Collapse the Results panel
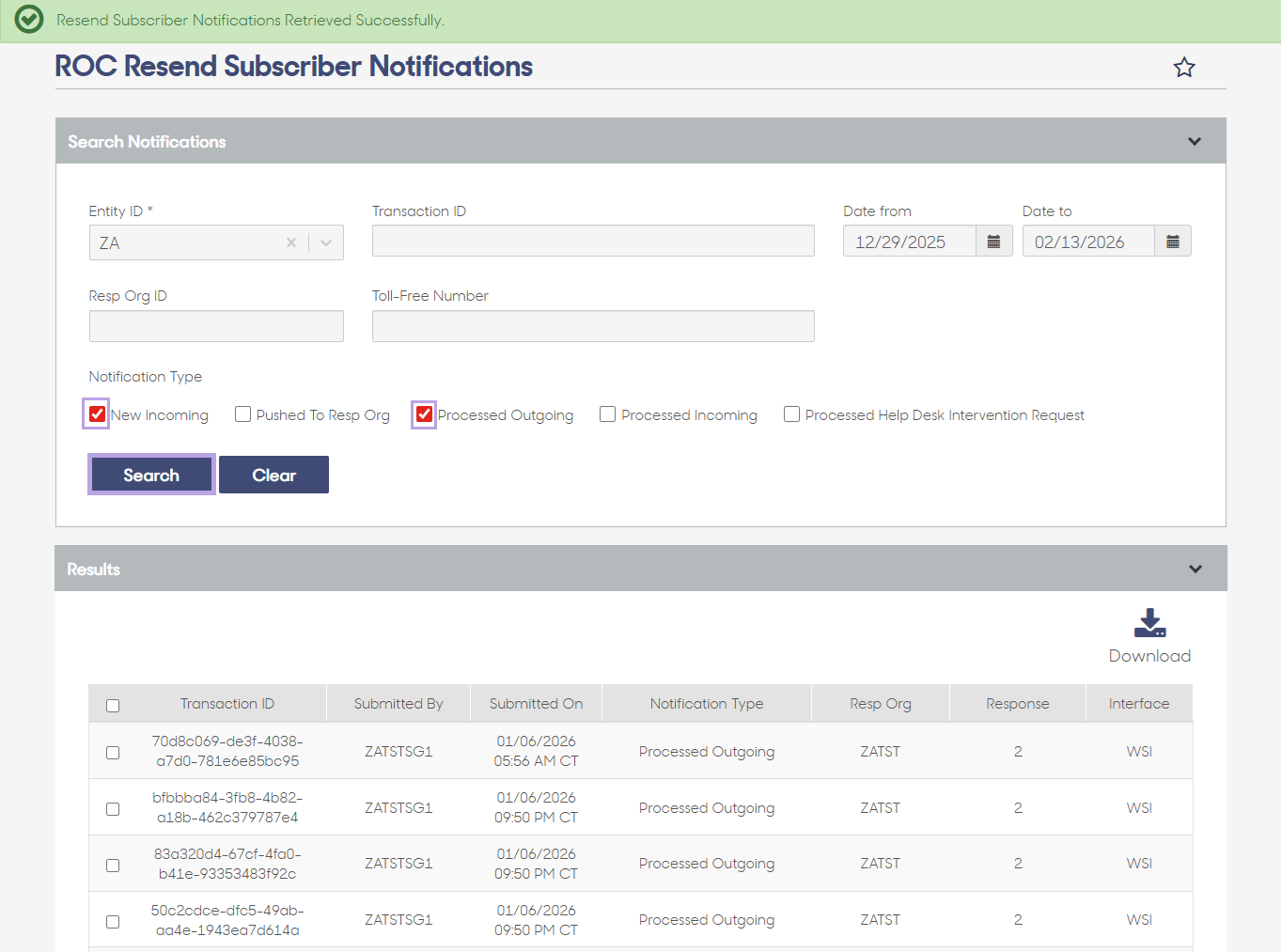Image resolution: width=1281 pixels, height=952 pixels. click(x=1195, y=570)
